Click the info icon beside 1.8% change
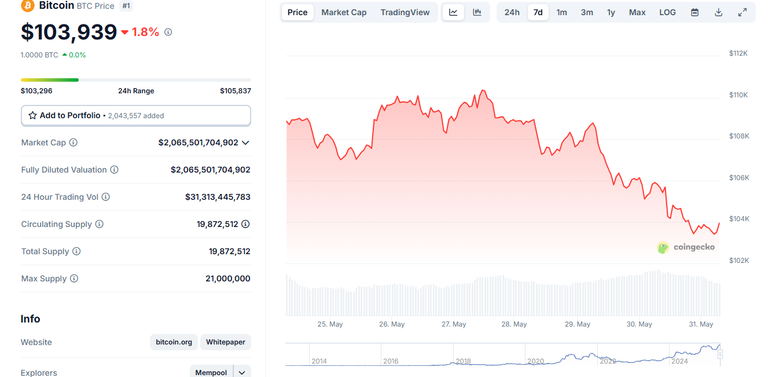 pos(168,32)
